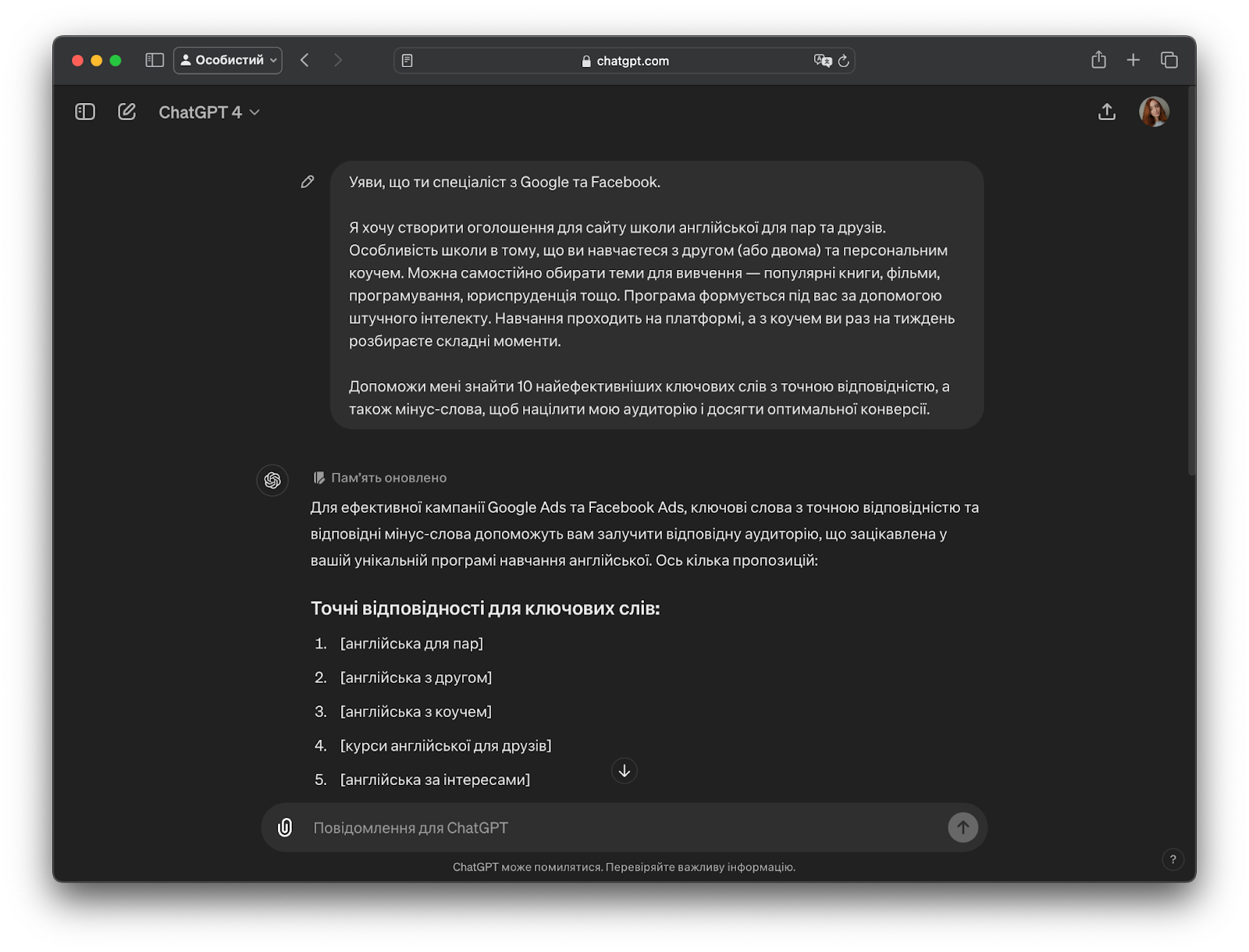Toggle the Safari sidebar panel

155,60
